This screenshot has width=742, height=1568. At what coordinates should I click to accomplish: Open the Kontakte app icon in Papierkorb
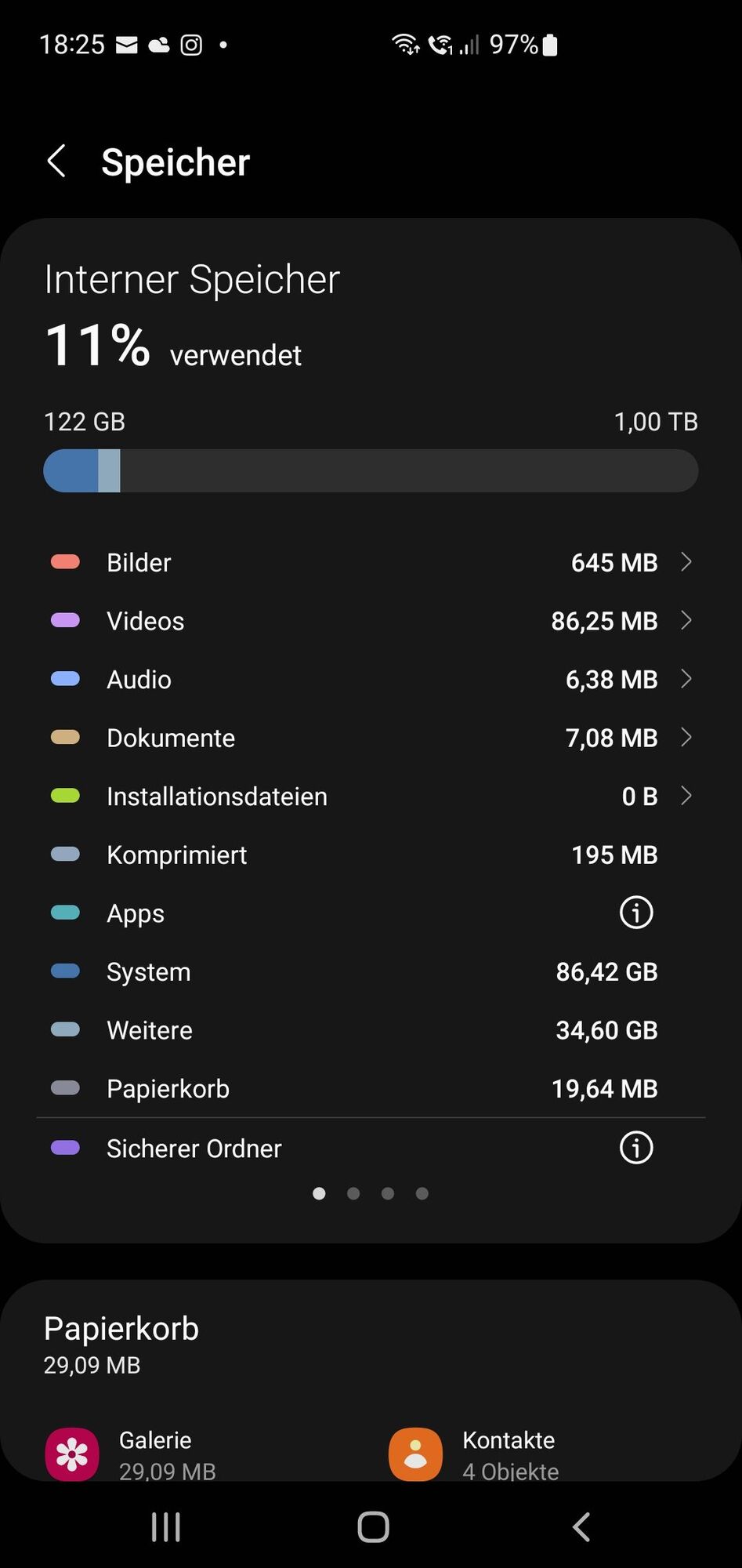pos(414,1453)
